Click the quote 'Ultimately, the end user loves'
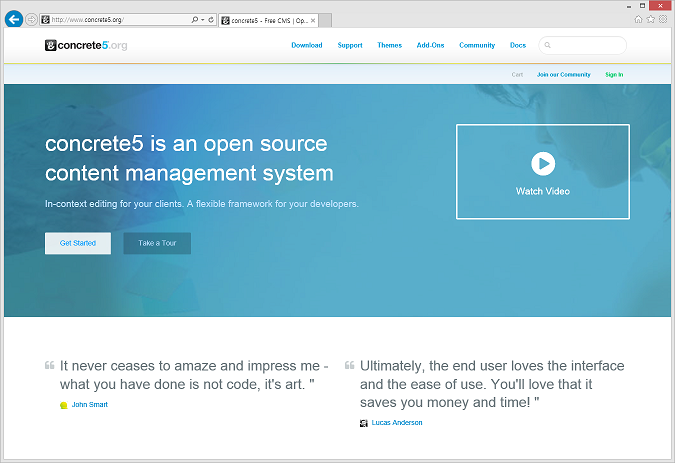Image resolution: width=675 pixels, height=463 pixels. [492, 384]
